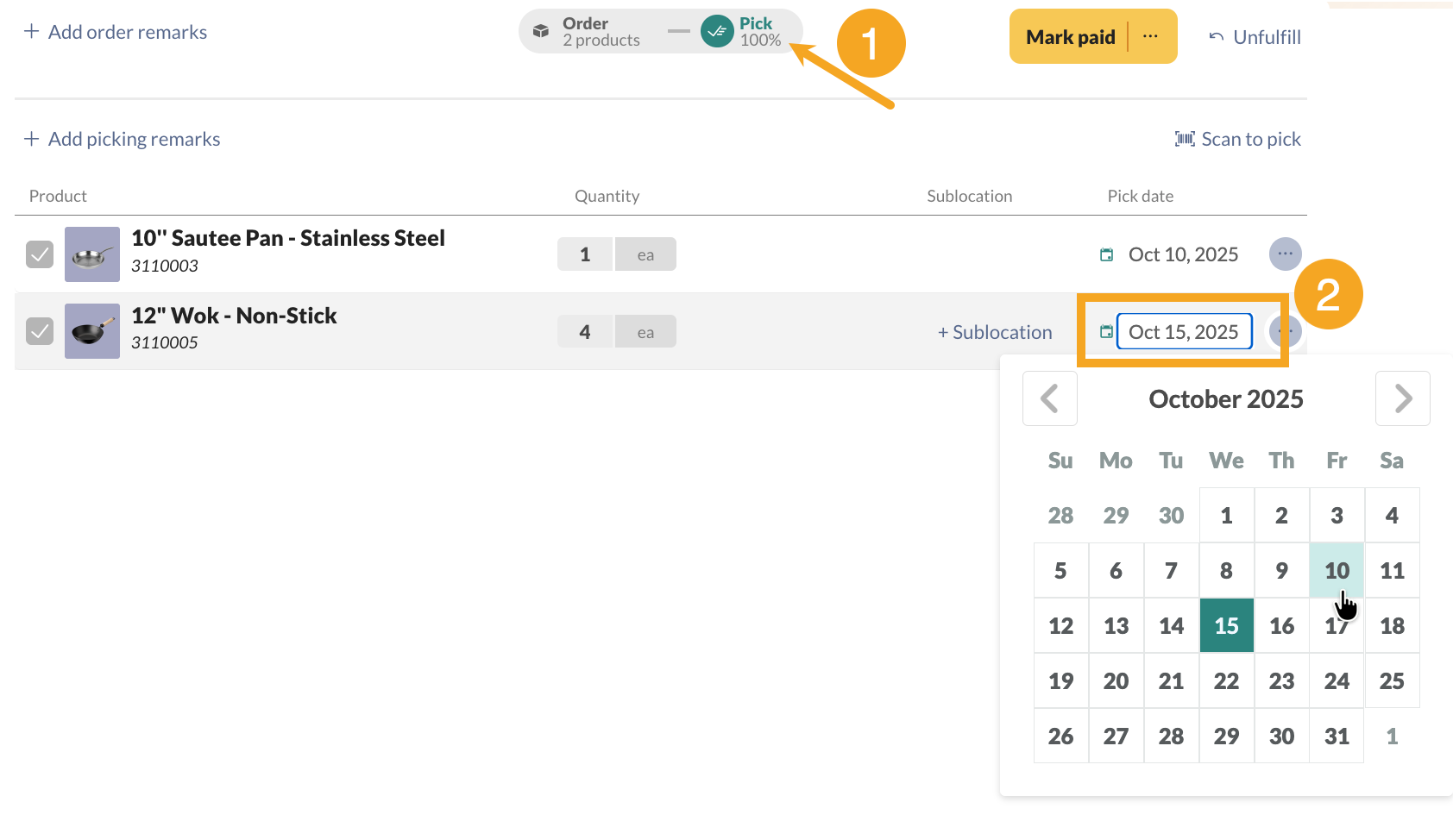
Task: Open more options for Sautee Pan row
Action: [x=1285, y=254]
